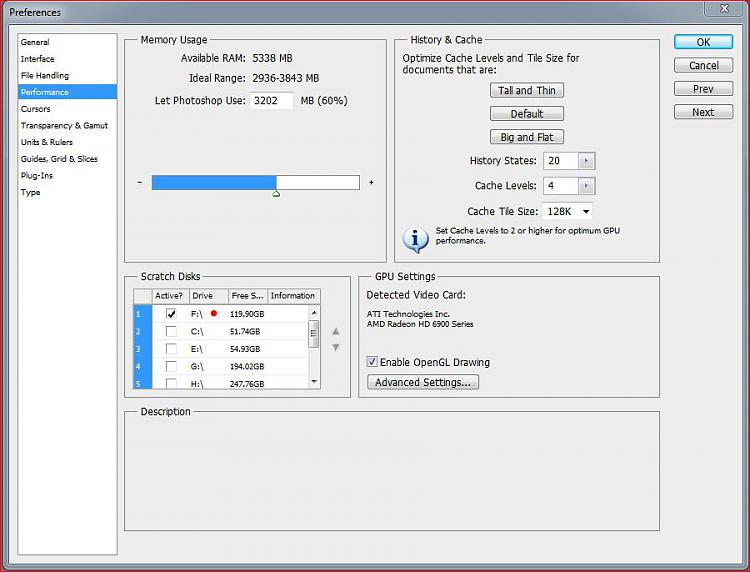Apply the Default cache preset
The height and width of the screenshot is (572, 750).
click(527, 114)
